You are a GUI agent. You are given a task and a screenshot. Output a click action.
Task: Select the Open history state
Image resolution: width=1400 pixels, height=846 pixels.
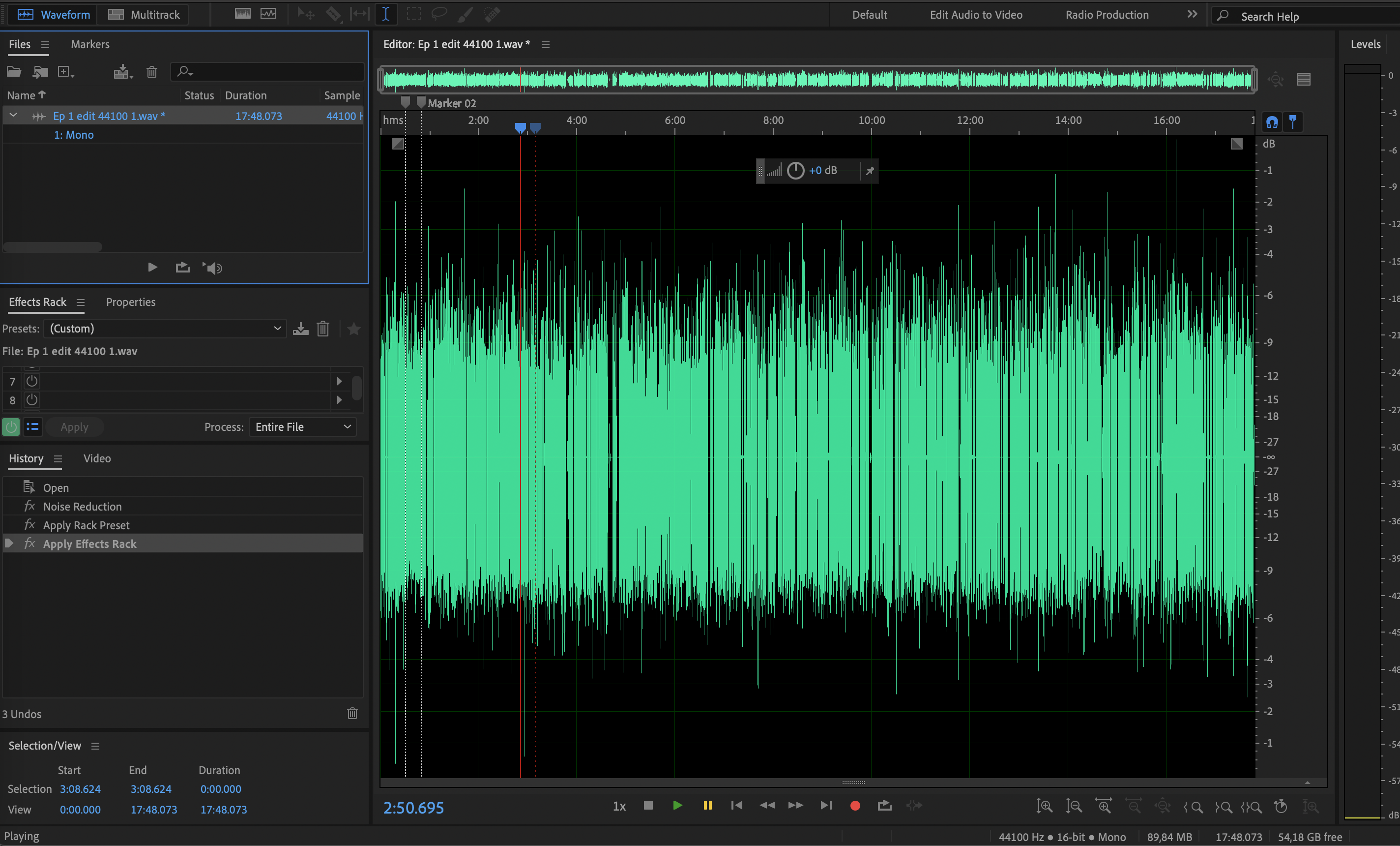coord(183,487)
